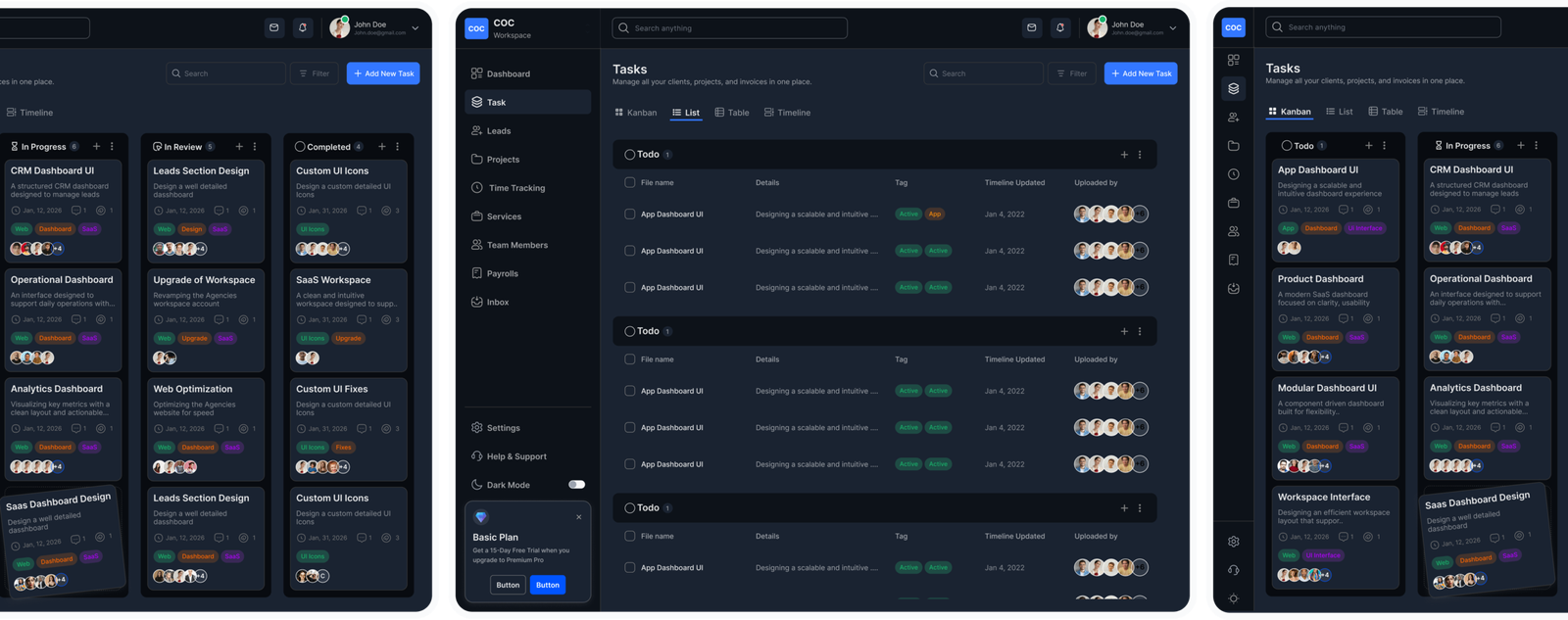
Task: Open Team Members in the sidebar
Action: coord(516,245)
